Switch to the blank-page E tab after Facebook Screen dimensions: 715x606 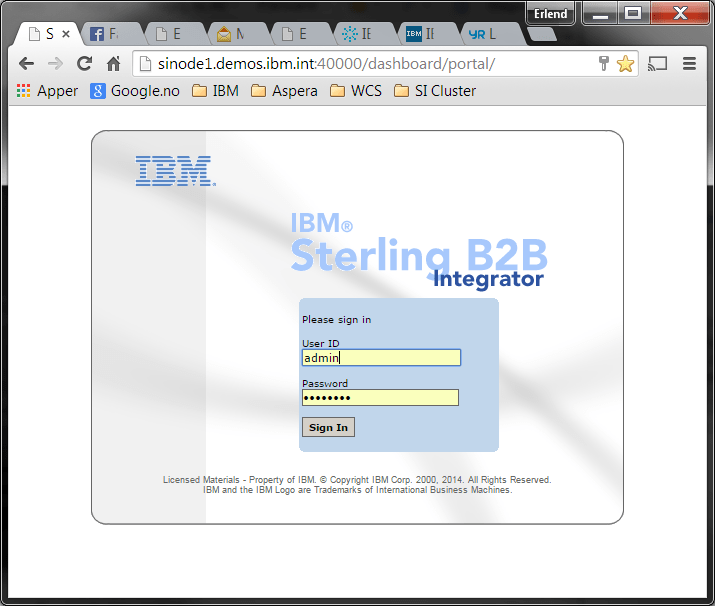(x=175, y=34)
